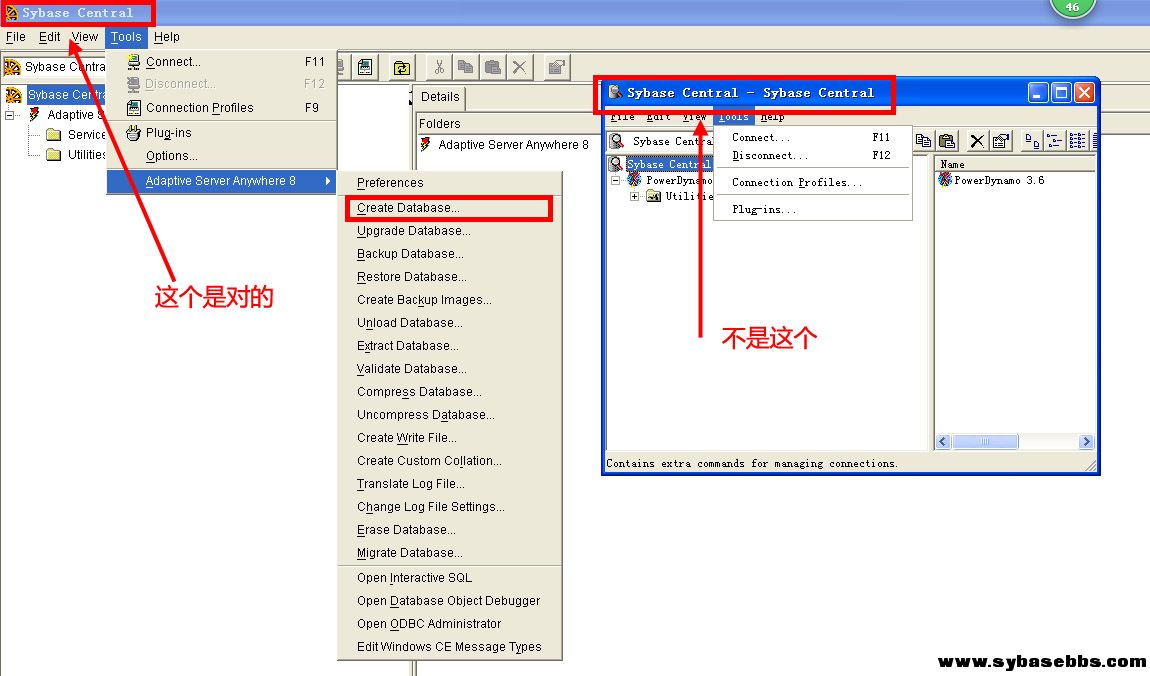Select Create Backup Images... in the submenu
This screenshot has width=1150, height=676.
[x=450, y=300]
